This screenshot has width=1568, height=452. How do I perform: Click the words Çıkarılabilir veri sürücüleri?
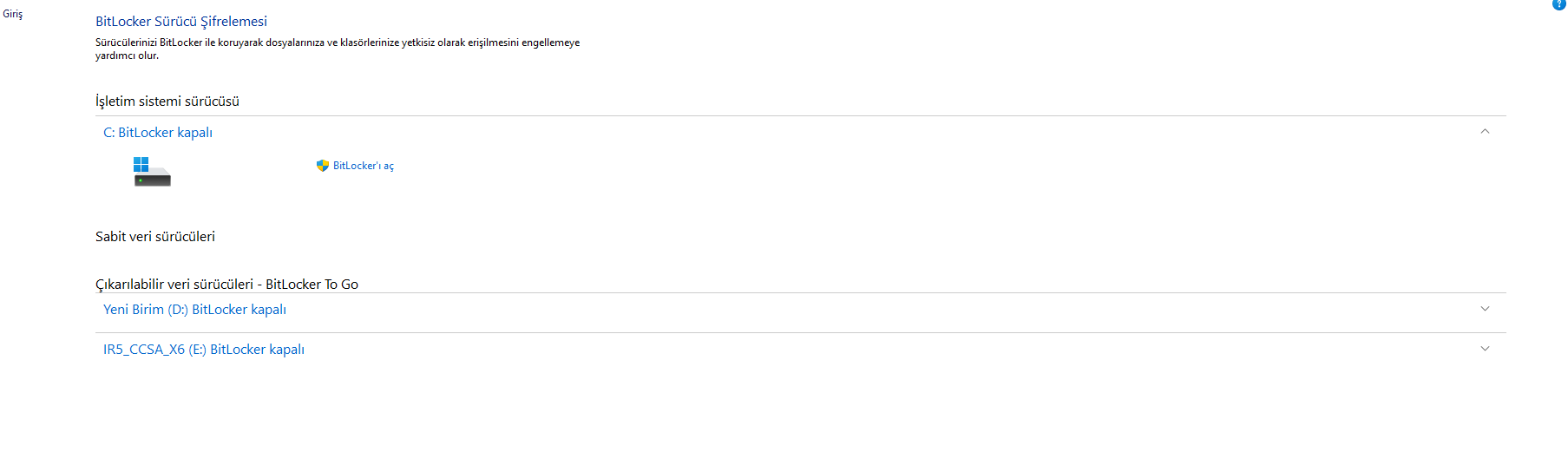[174, 285]
